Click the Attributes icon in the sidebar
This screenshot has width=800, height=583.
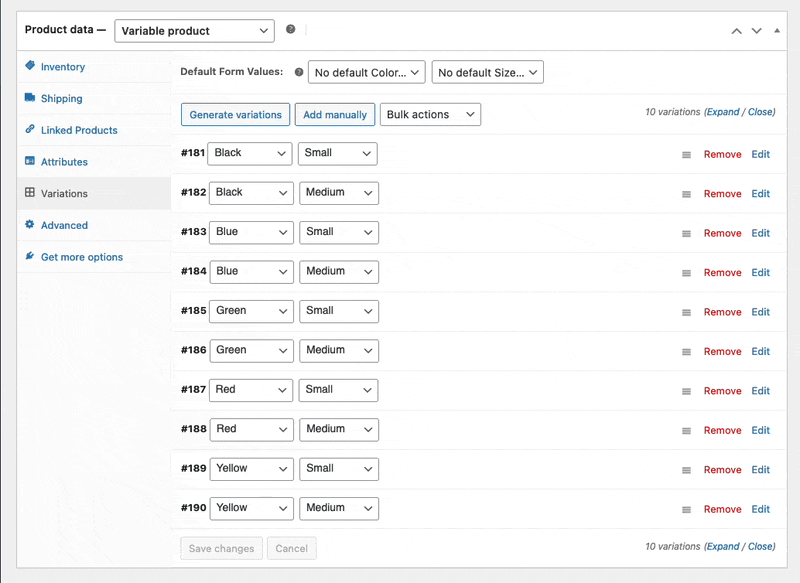click(x=30, y=161)
